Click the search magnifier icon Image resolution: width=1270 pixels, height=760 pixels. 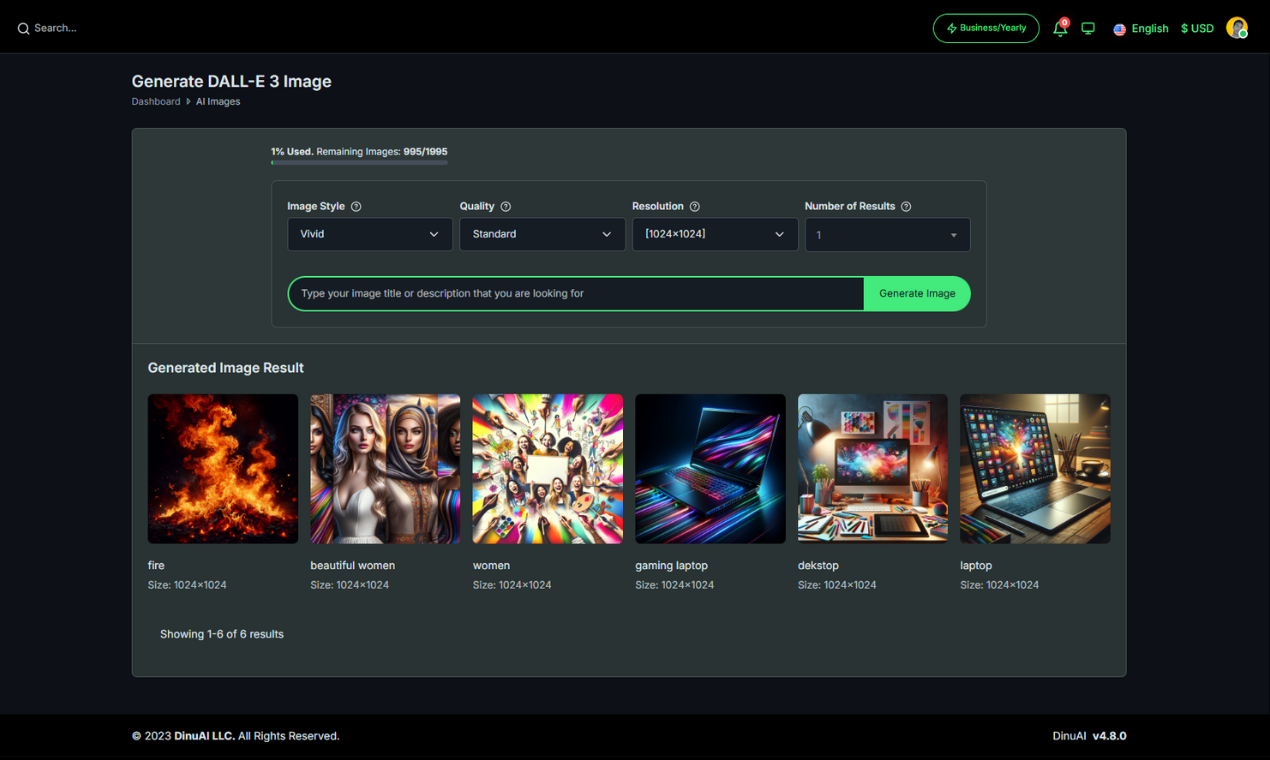click(x=22, y=27)
